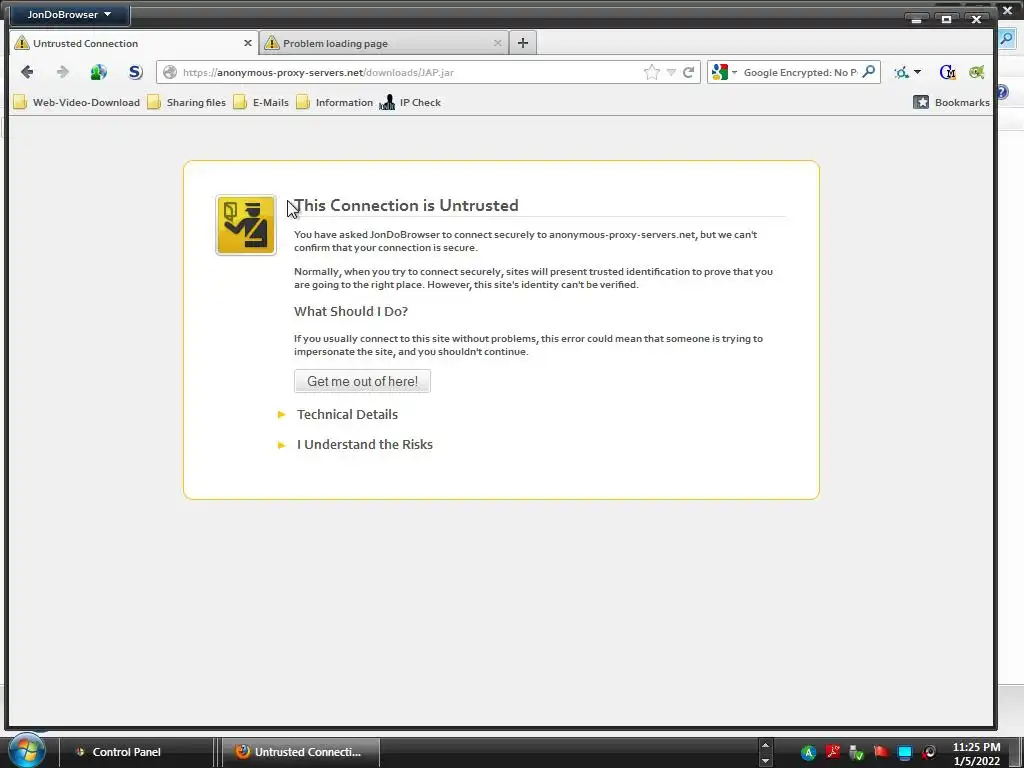Switch to Untrusted Connection tab
Screen dimensions: 1024x768
pos(134,43)
